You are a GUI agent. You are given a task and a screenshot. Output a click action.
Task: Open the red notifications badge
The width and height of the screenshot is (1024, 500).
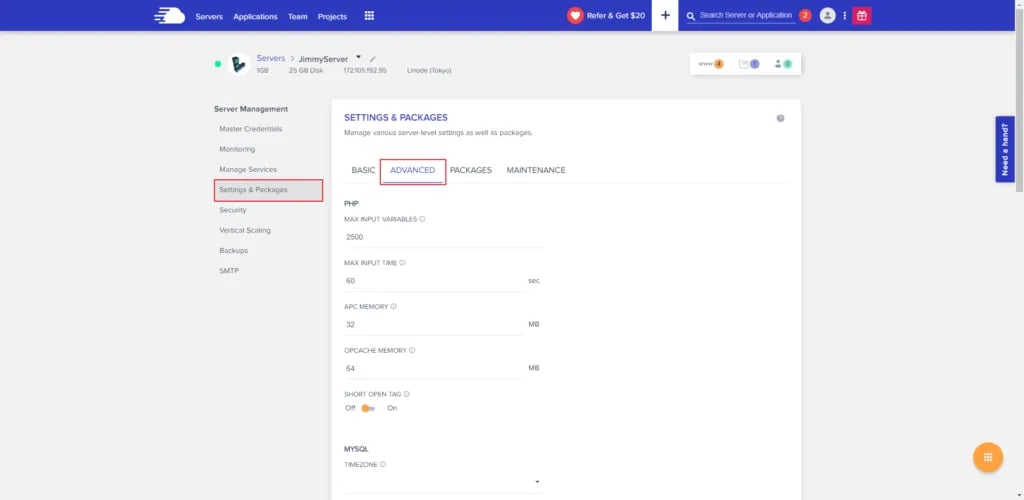805,16
